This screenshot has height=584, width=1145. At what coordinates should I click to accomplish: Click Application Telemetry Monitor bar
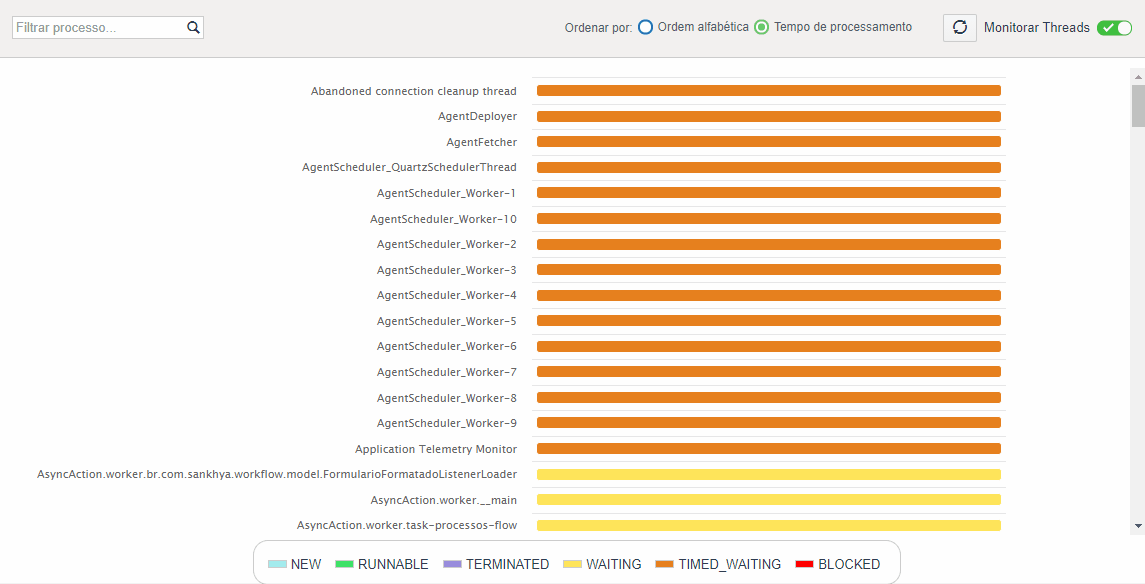click(768, 449)
